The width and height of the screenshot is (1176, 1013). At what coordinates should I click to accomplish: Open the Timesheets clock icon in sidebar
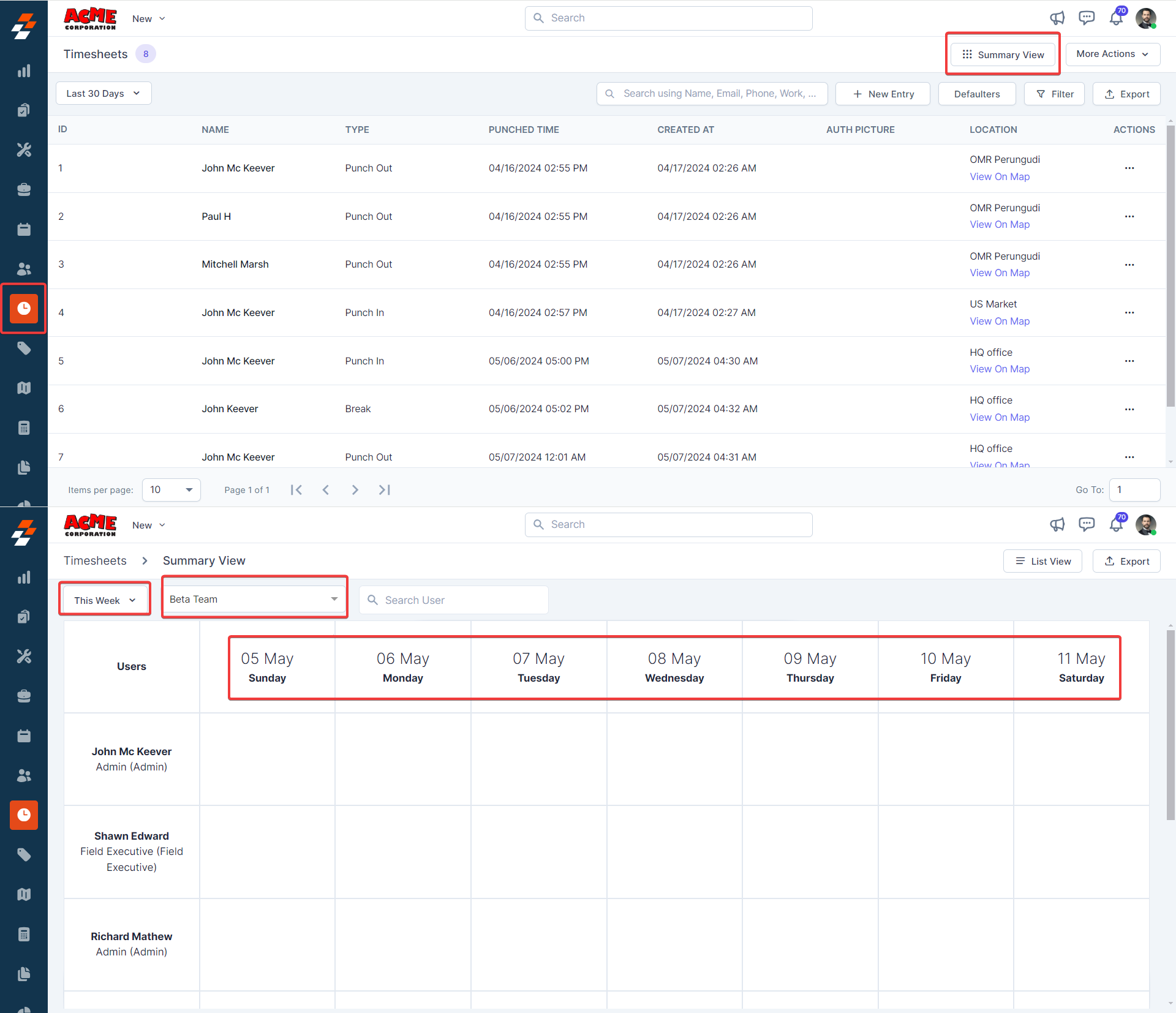tap(24, 308)
